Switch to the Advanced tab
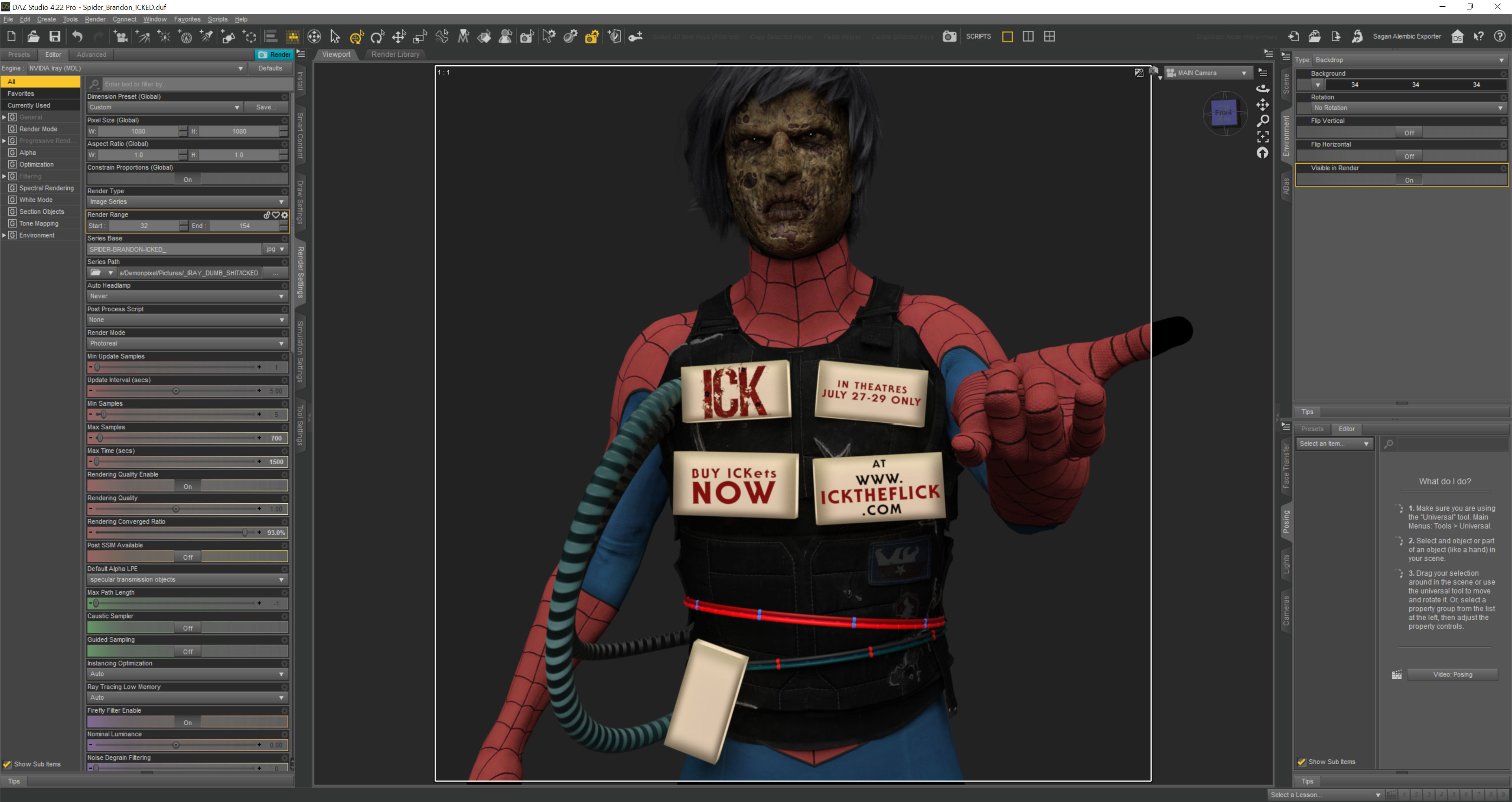The height and width of the screenshot is (802, 1512). (x=92, y=55)
